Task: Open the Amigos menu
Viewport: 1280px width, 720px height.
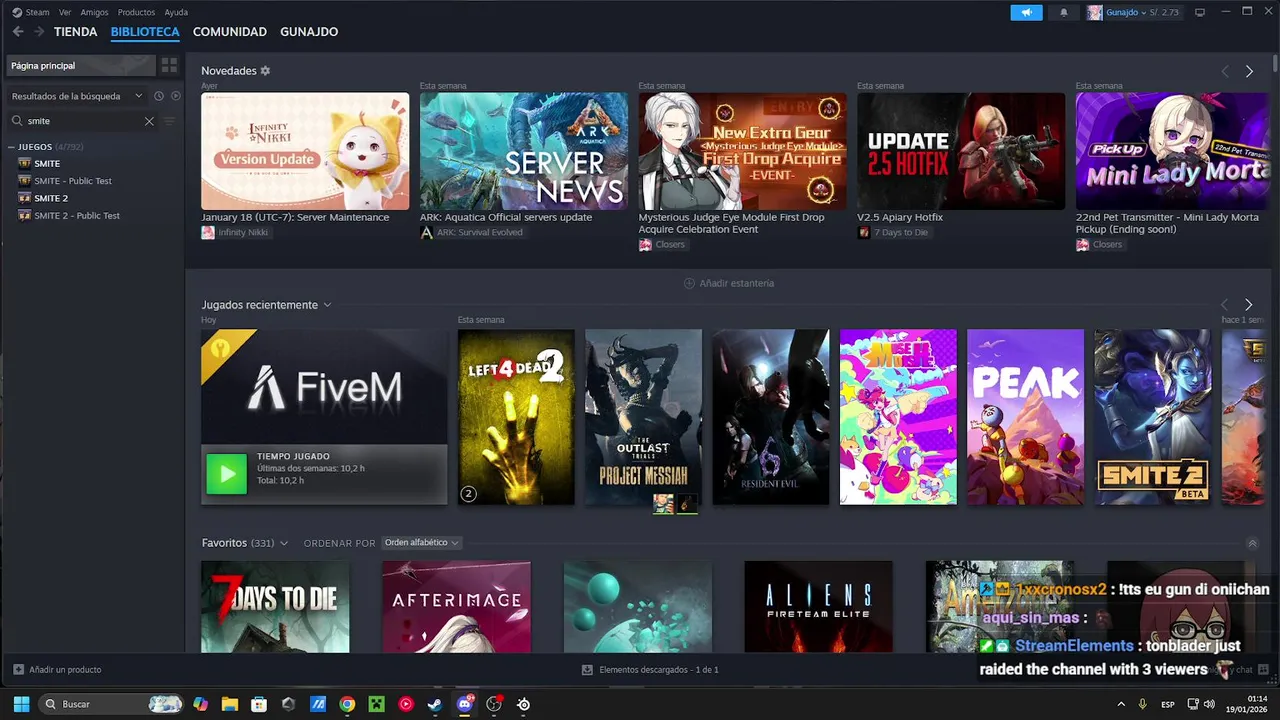Action: tap(94, 12)
